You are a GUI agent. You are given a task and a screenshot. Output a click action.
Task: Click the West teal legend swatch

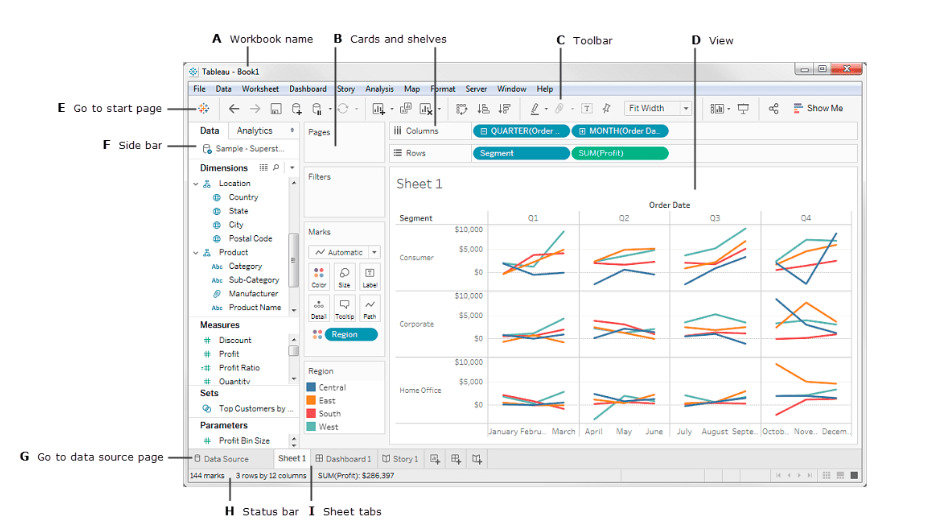(311, 427)
